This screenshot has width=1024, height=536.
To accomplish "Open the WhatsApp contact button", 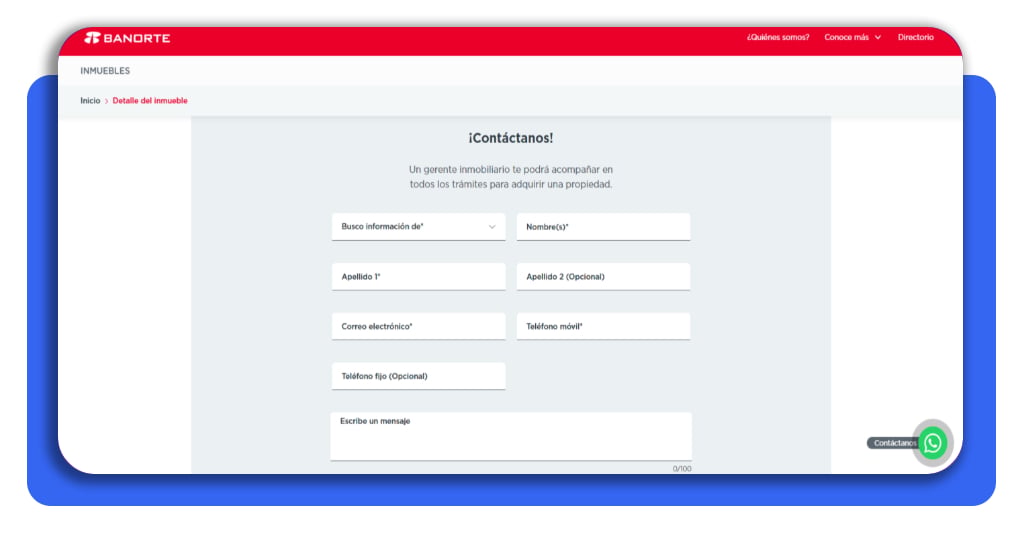I will [x=933, y=443].
